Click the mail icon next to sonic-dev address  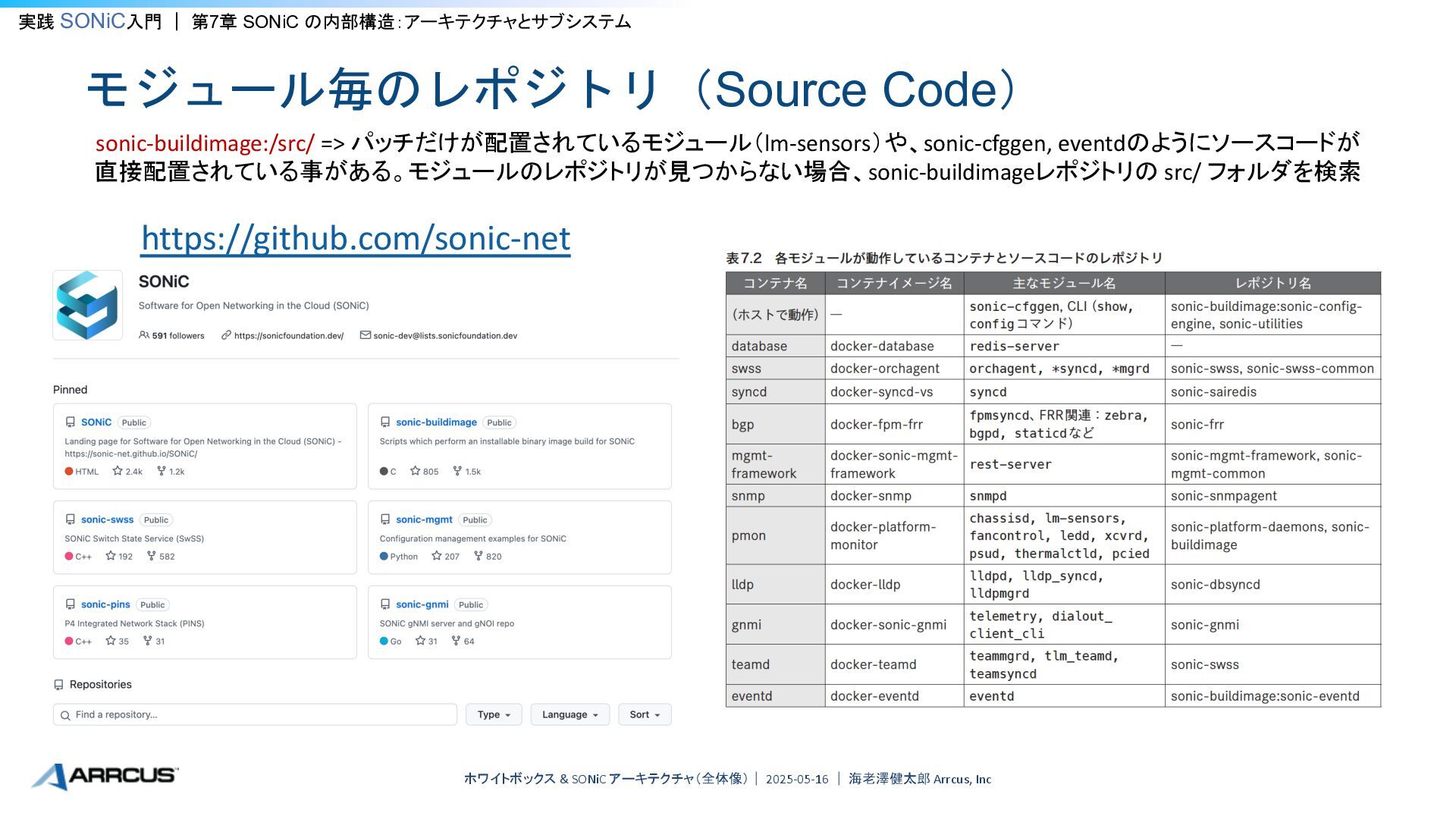[x=365, y=335]
